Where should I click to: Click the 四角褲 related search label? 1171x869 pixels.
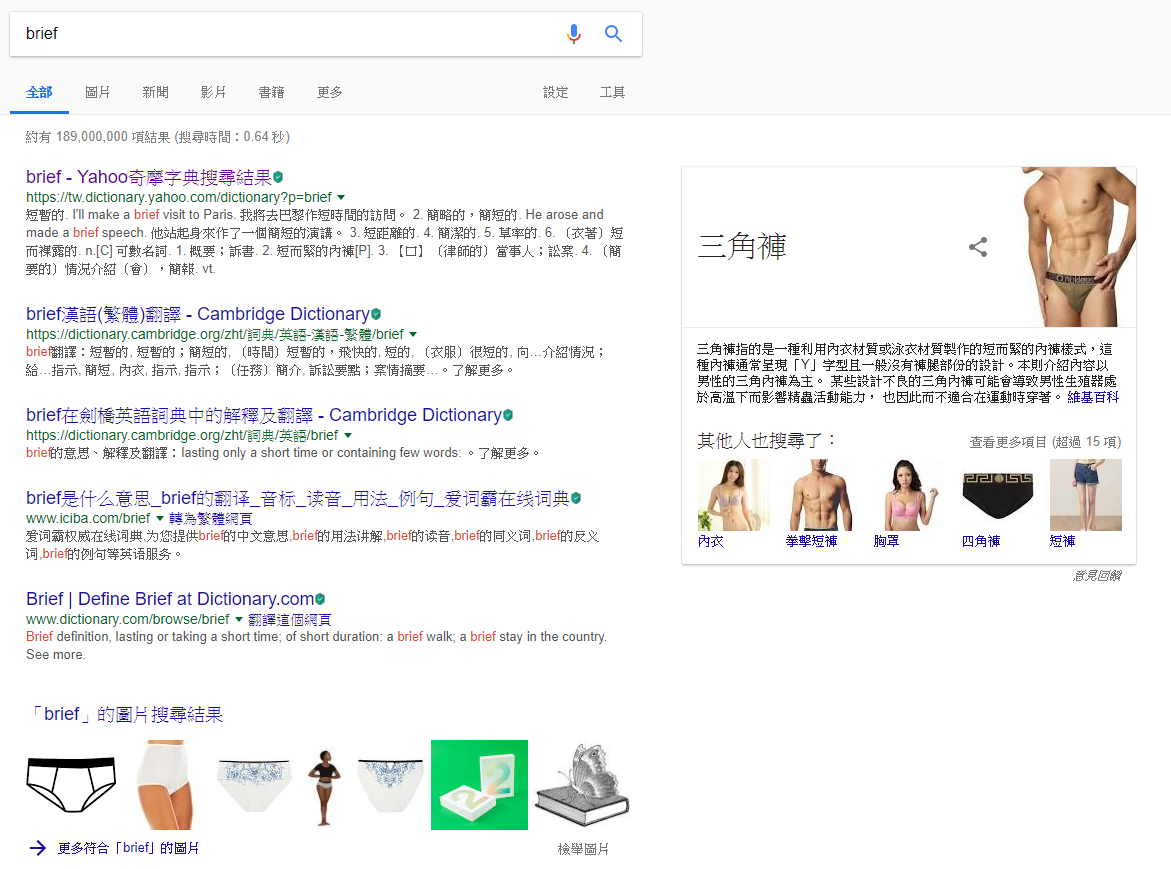981,541
